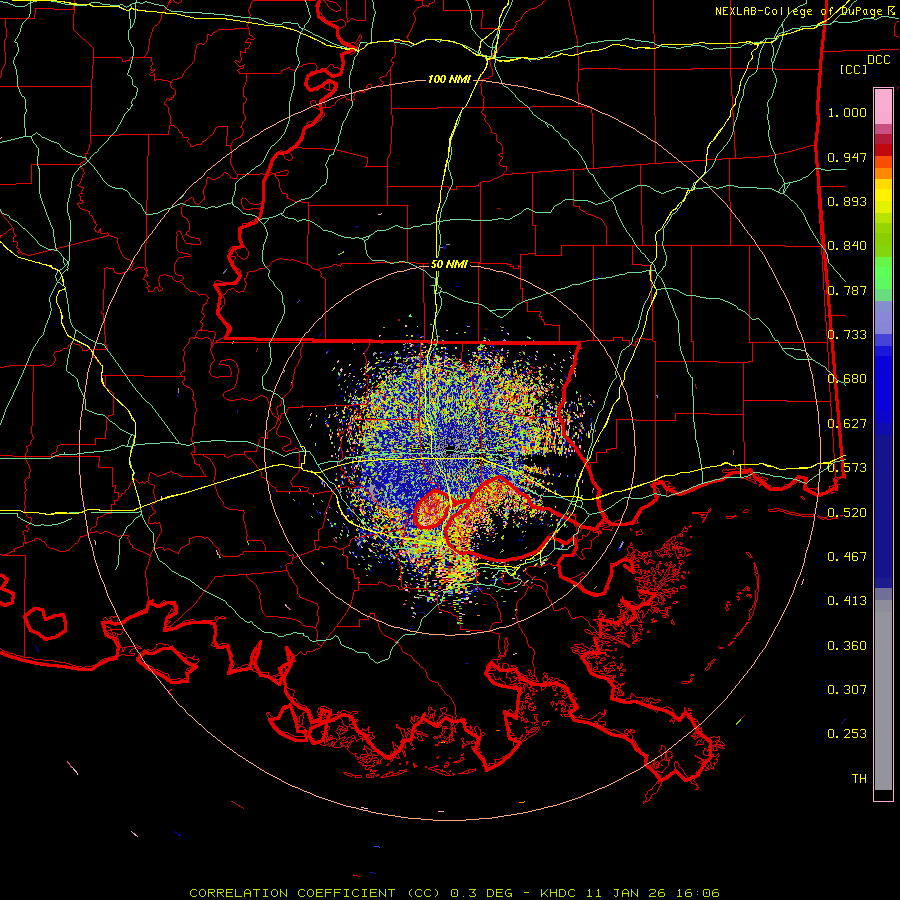Click the 0.893 scale value
This screenshot has width=900, height=900.
point(847,201)
